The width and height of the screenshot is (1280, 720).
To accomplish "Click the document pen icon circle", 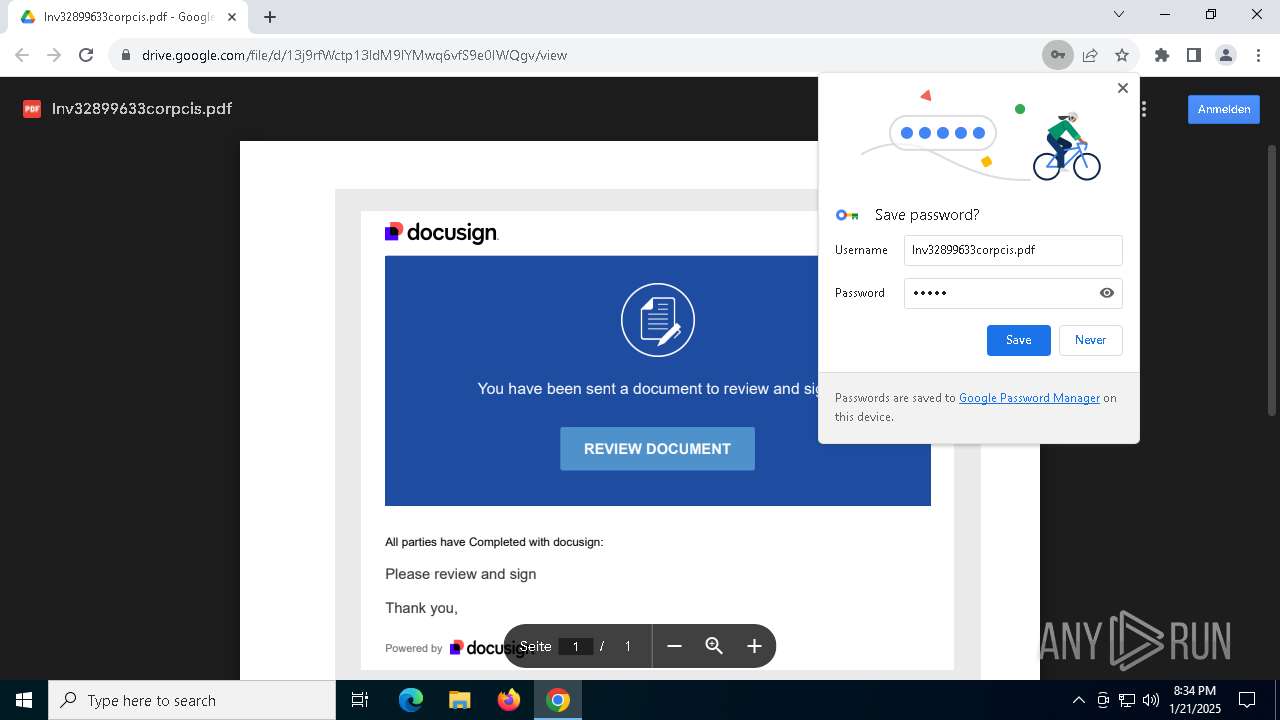I will coord(657,320).
